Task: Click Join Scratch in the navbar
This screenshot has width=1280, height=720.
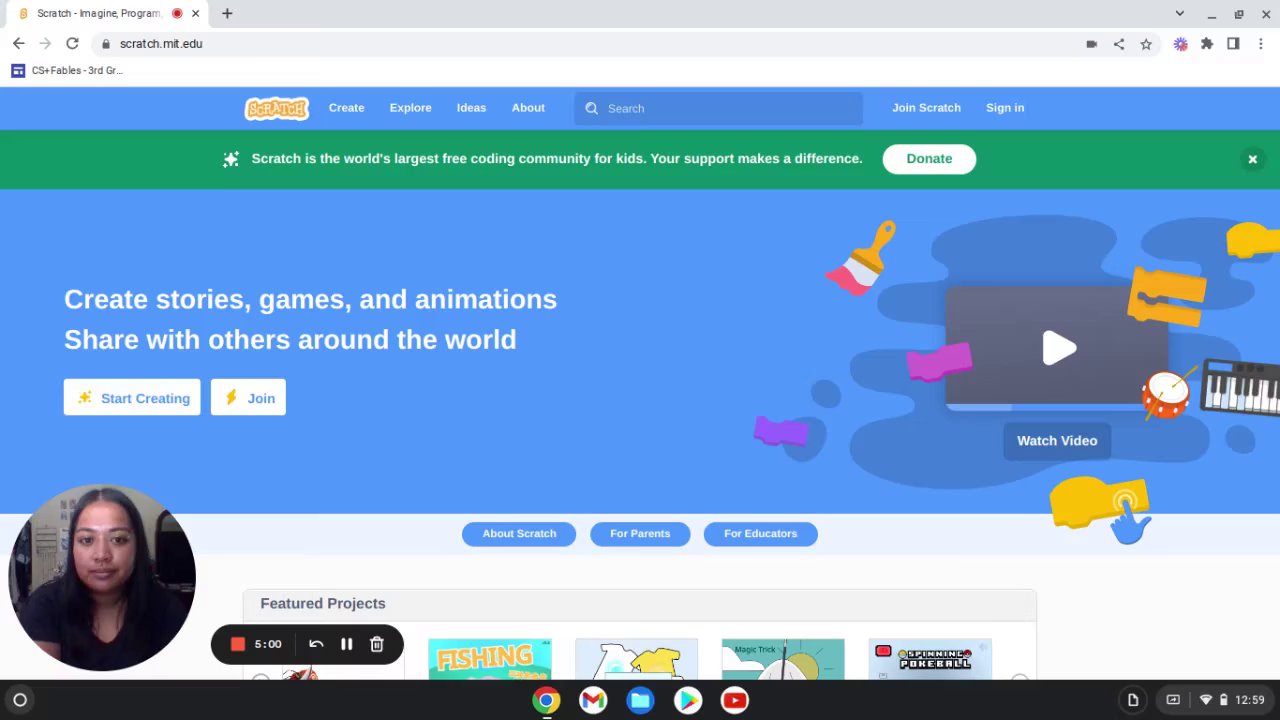Action: click(926, 108)
